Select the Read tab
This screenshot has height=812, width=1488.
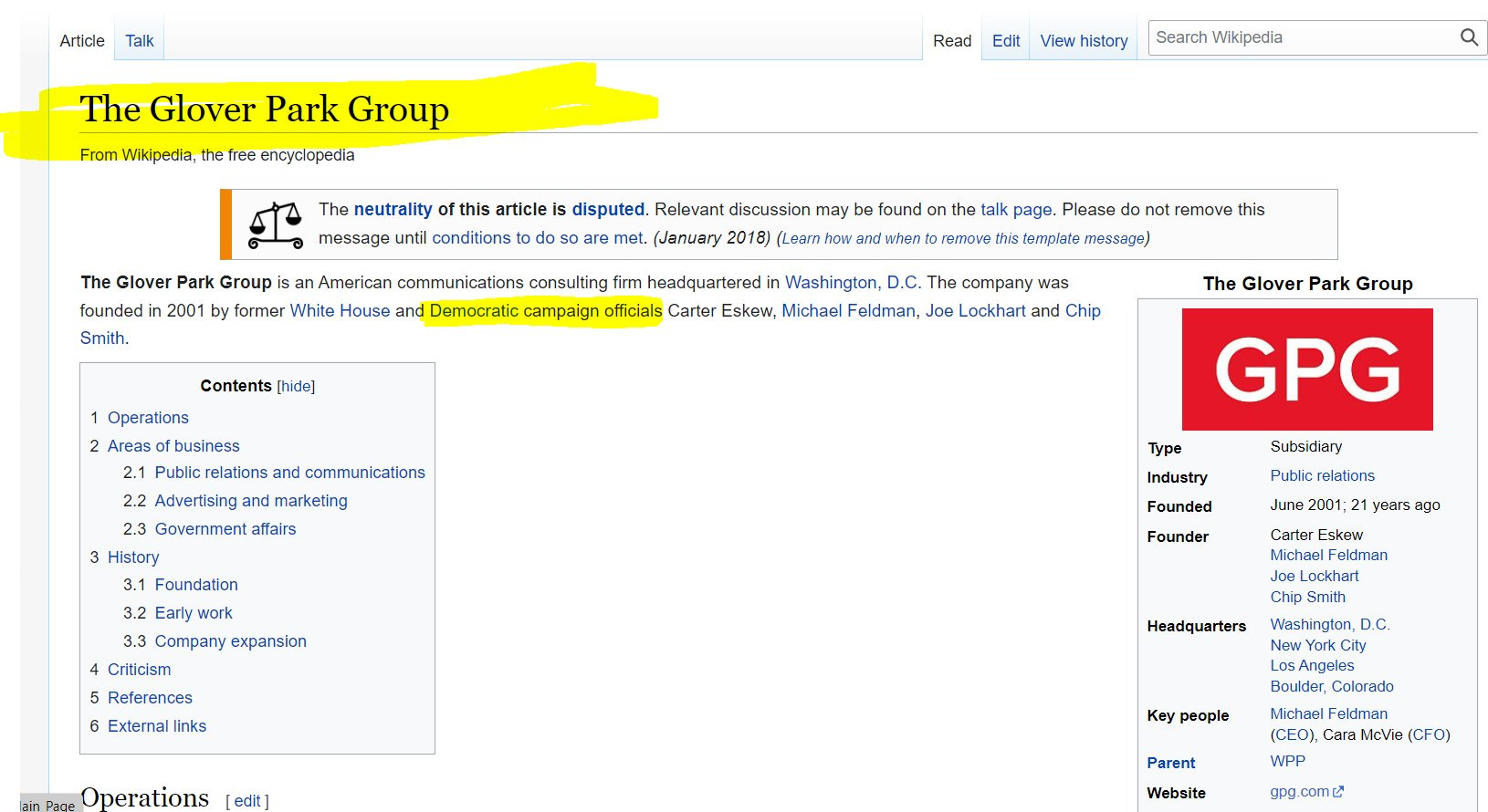(952, 41)
